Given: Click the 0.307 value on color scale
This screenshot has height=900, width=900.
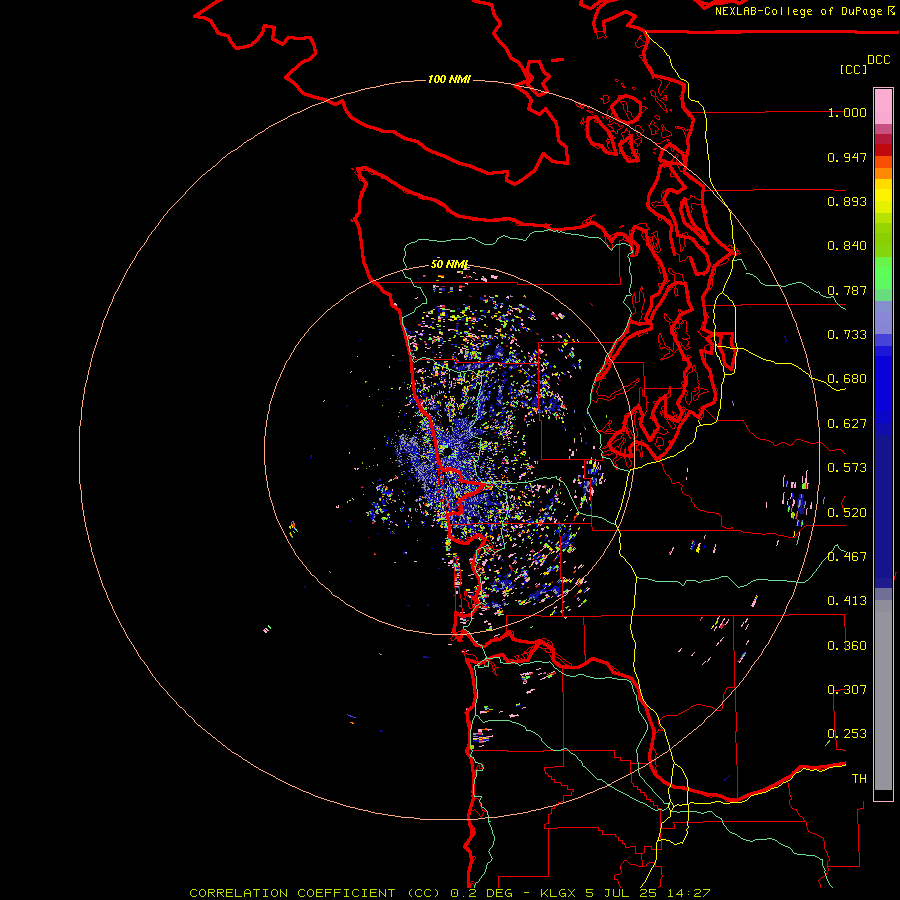Looking at the screenshot, I should pos(847,690).
